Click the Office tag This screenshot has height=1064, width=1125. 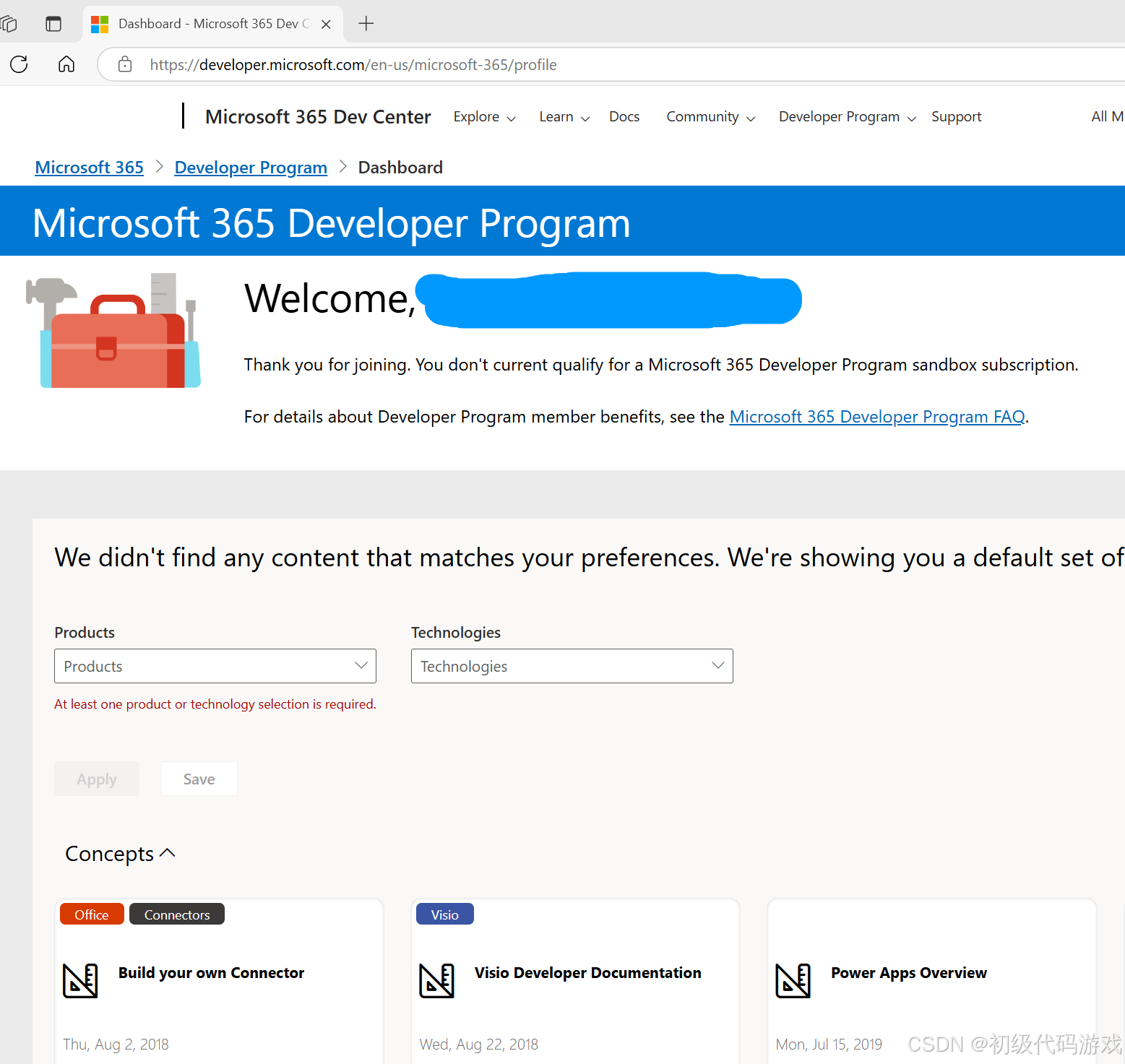tap(92, 914)
